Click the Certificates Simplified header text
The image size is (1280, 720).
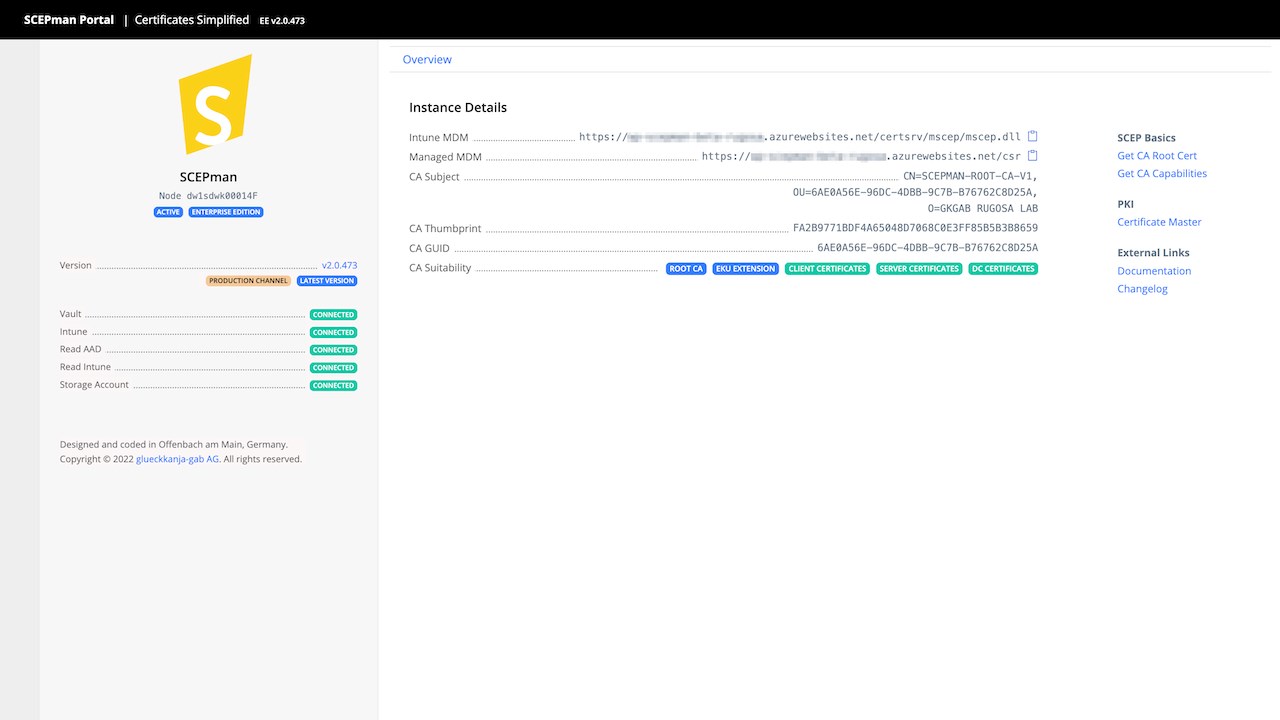(192, 20)
